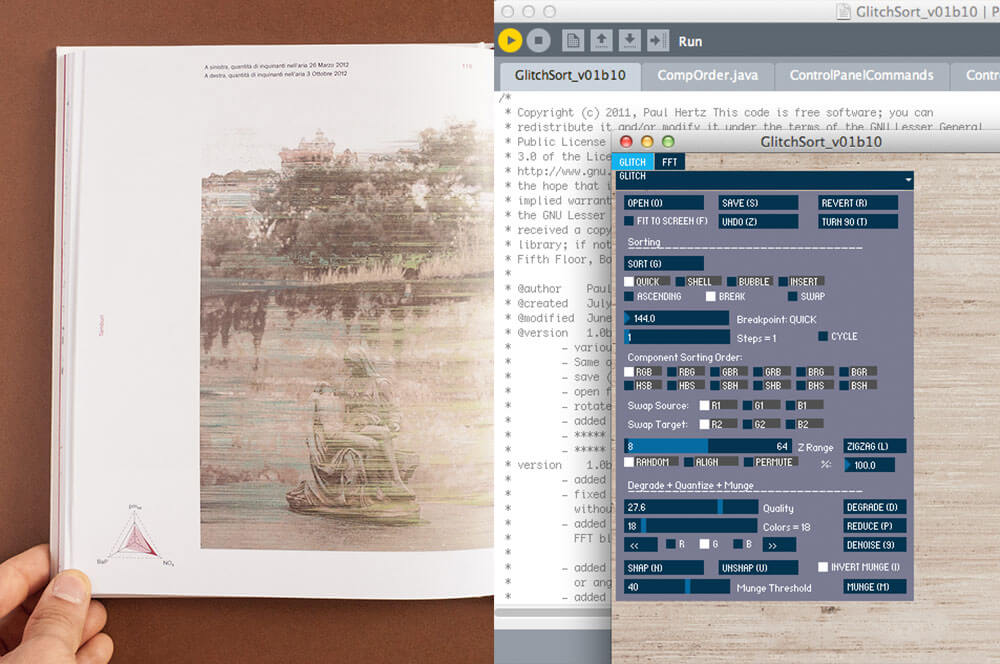Screen dimensions: 1000x664
Task: Start sorting with the SORT (G) button
Action: pos(664,263)
